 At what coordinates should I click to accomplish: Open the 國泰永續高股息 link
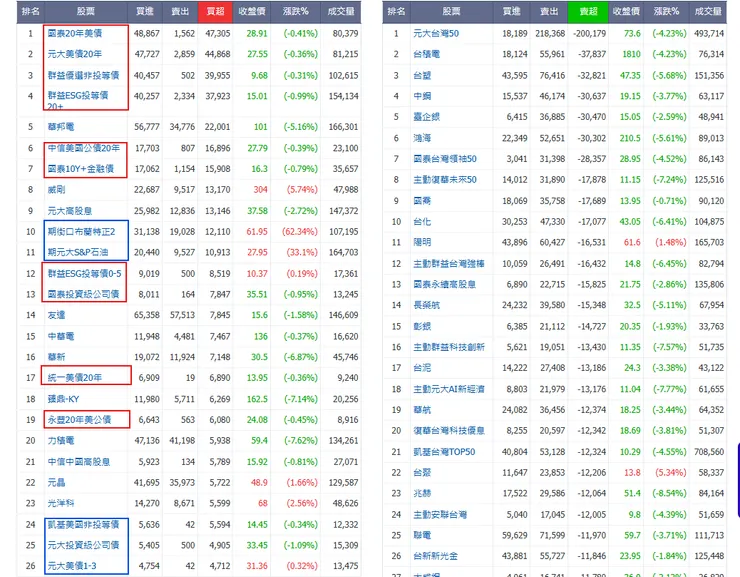pos(445,284)
